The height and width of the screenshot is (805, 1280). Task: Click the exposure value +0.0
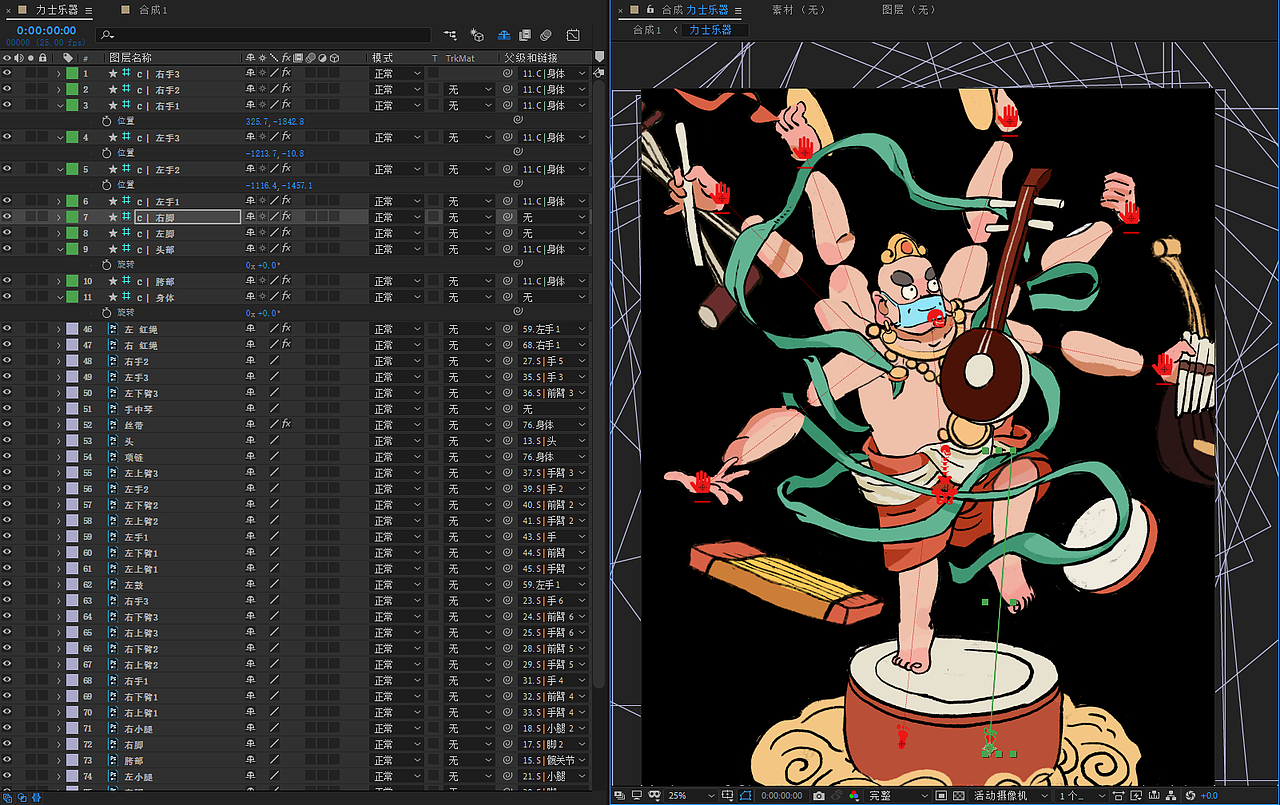(x=1209, y=795)
